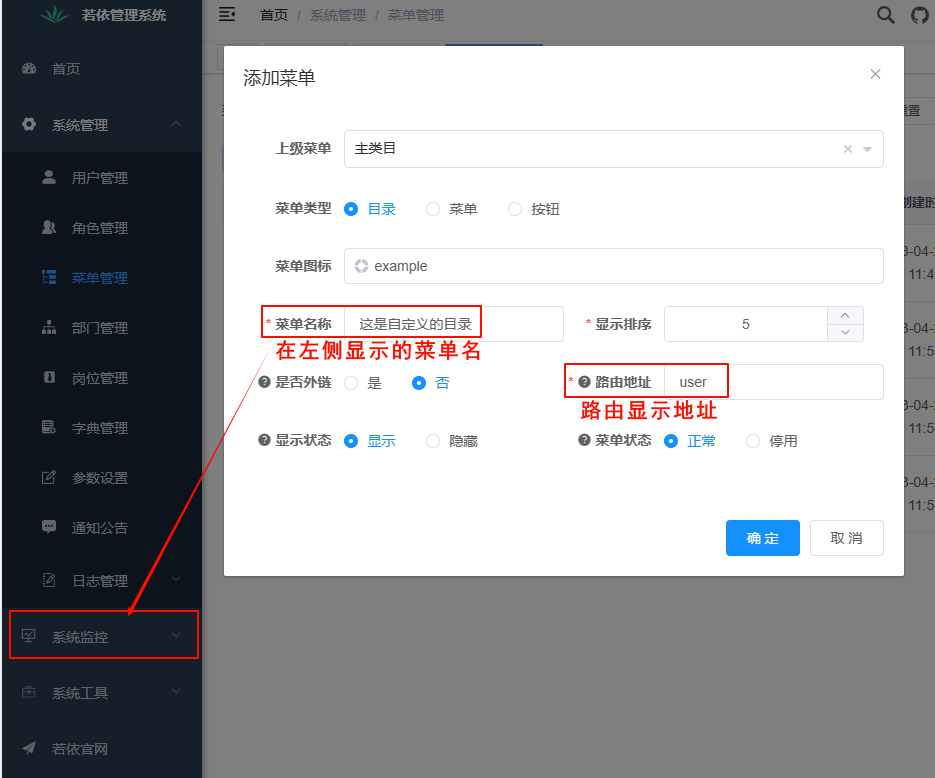Open 通知公告 in sidebar

point(102,528)
